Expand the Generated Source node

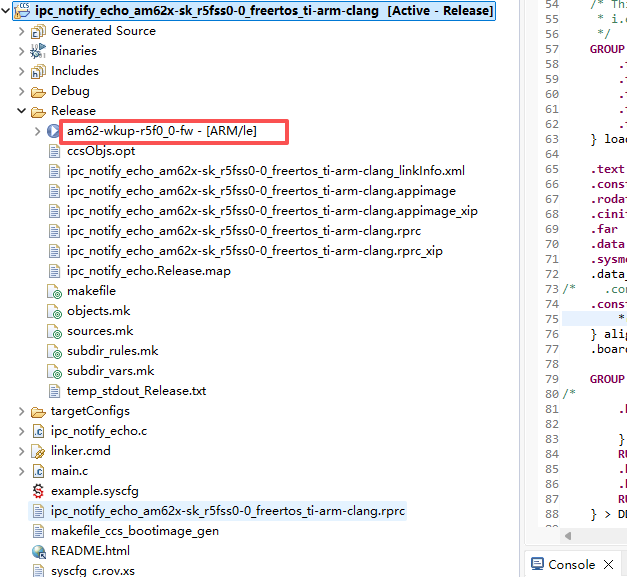point(22,31)
